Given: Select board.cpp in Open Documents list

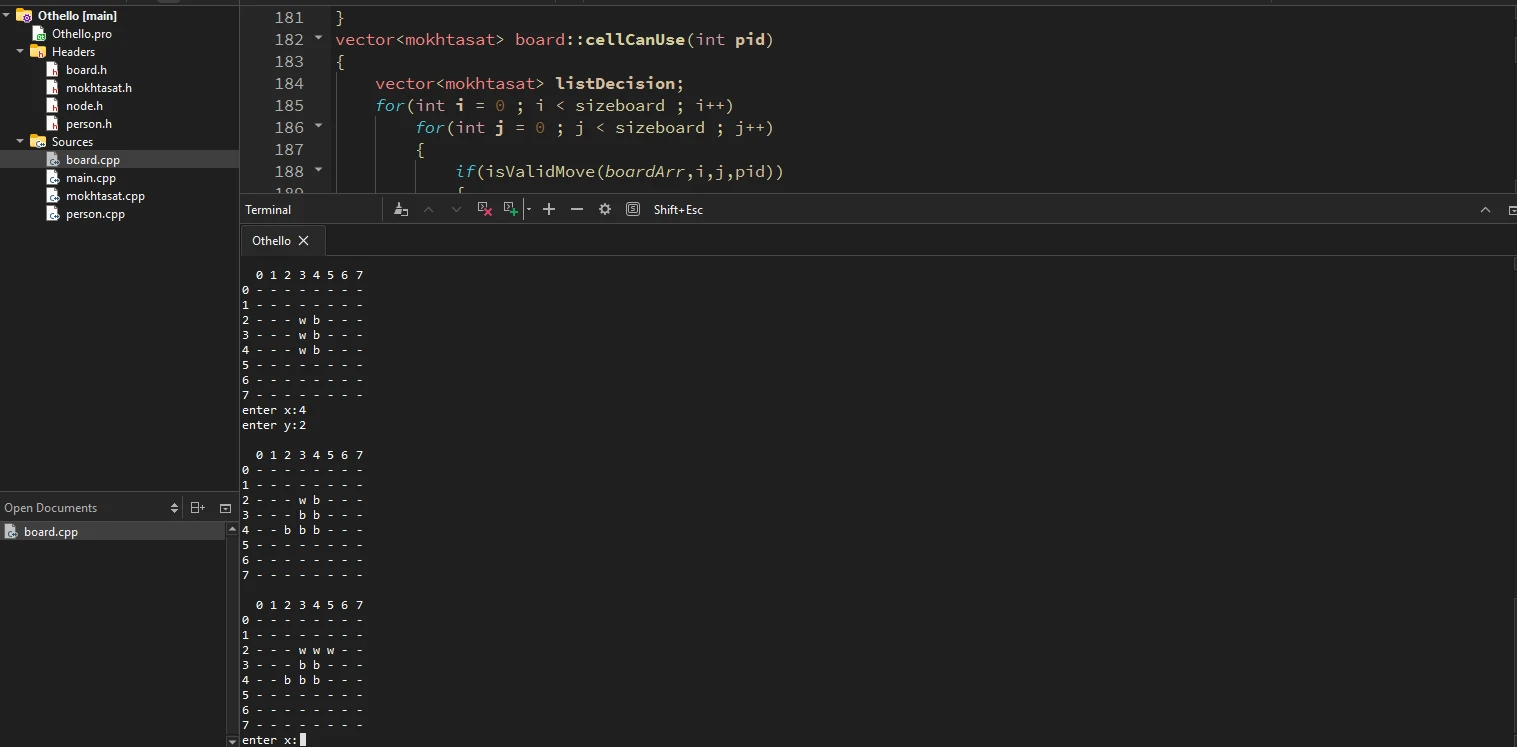Looking at the screenshot, I should tap(50, 532).
